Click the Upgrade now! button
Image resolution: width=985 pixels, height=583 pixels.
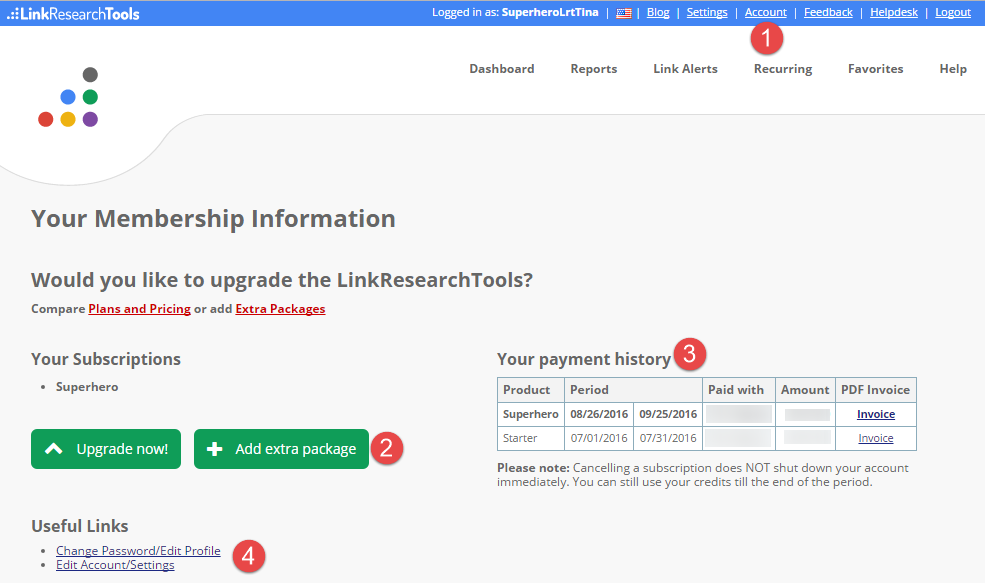(x=106, y=449)
